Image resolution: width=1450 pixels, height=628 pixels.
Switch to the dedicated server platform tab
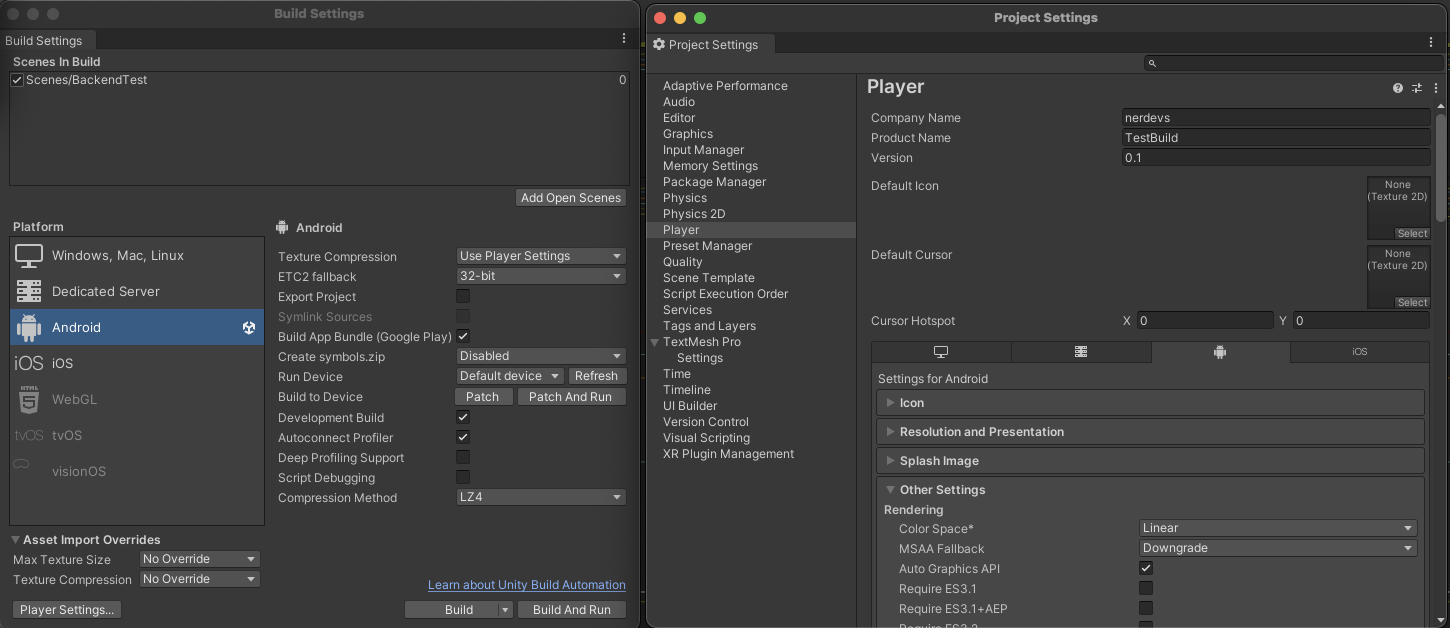tap(1081, 352)
